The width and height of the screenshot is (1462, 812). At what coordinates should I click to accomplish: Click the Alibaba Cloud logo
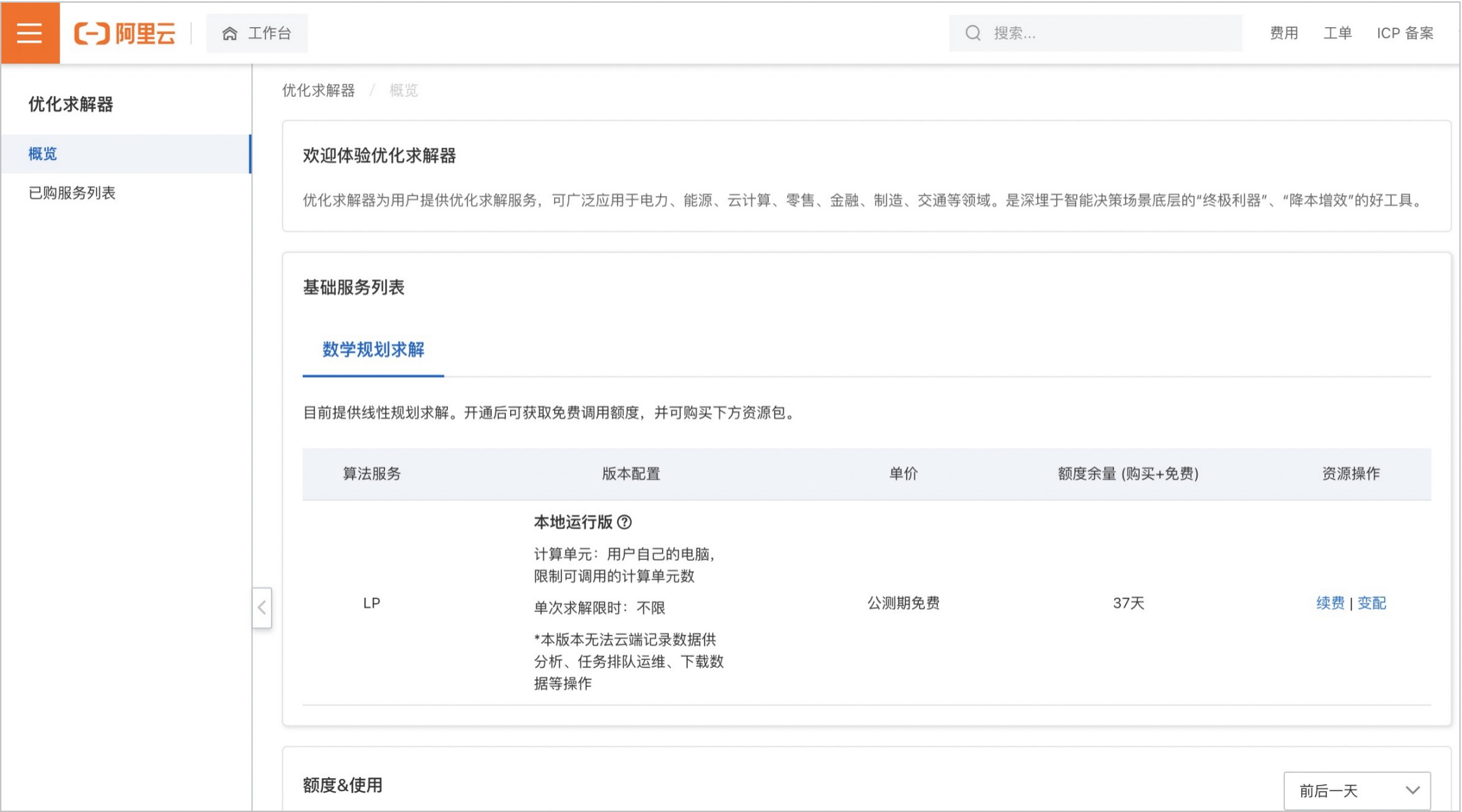(x=125, y=33)
